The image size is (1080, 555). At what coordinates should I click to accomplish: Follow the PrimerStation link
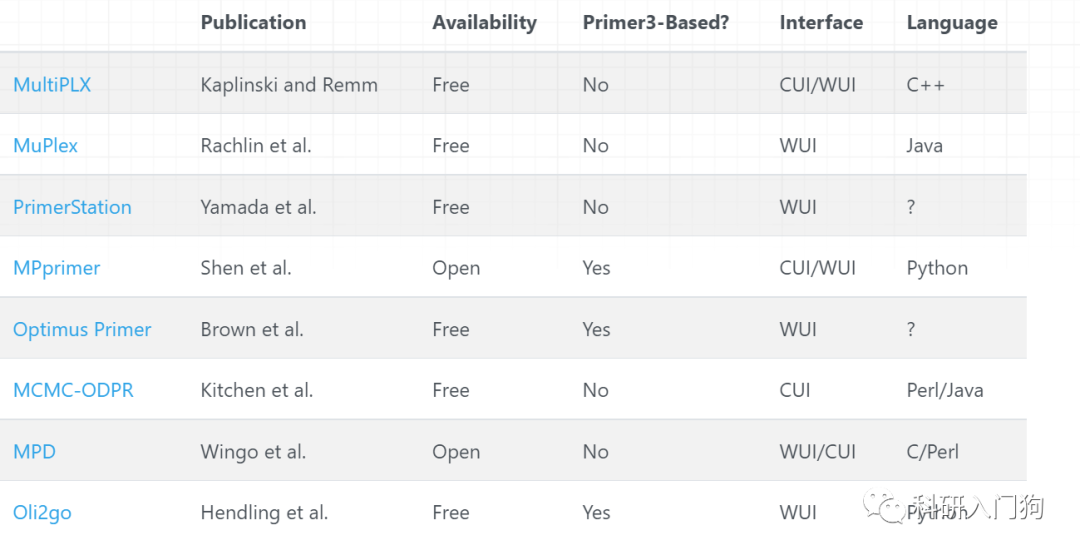pyautogui.click(x=72, y=207)
